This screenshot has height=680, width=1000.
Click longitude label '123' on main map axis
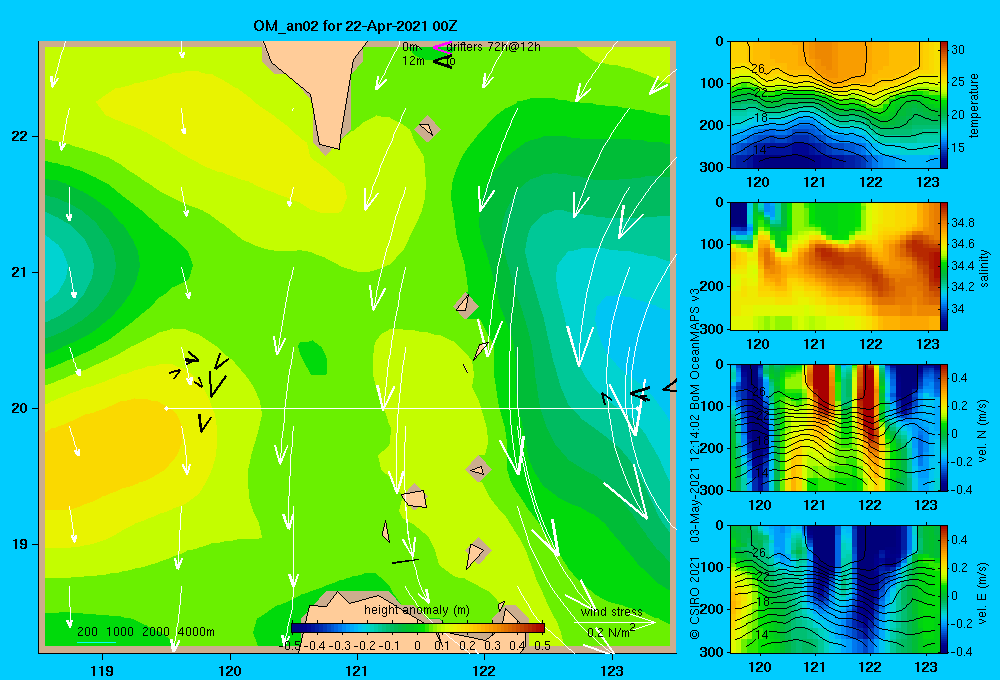pyautogui.click(x=612, y=670)
